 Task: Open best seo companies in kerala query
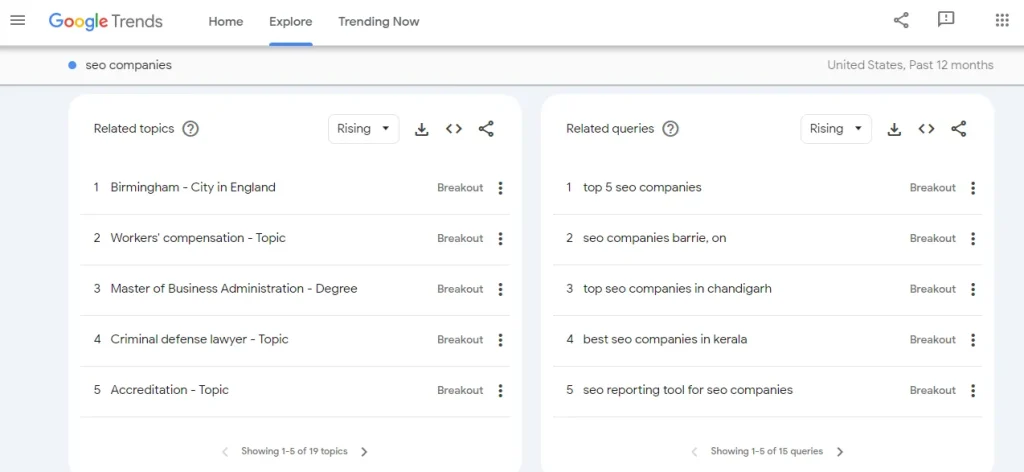click(x=665, y=339)
